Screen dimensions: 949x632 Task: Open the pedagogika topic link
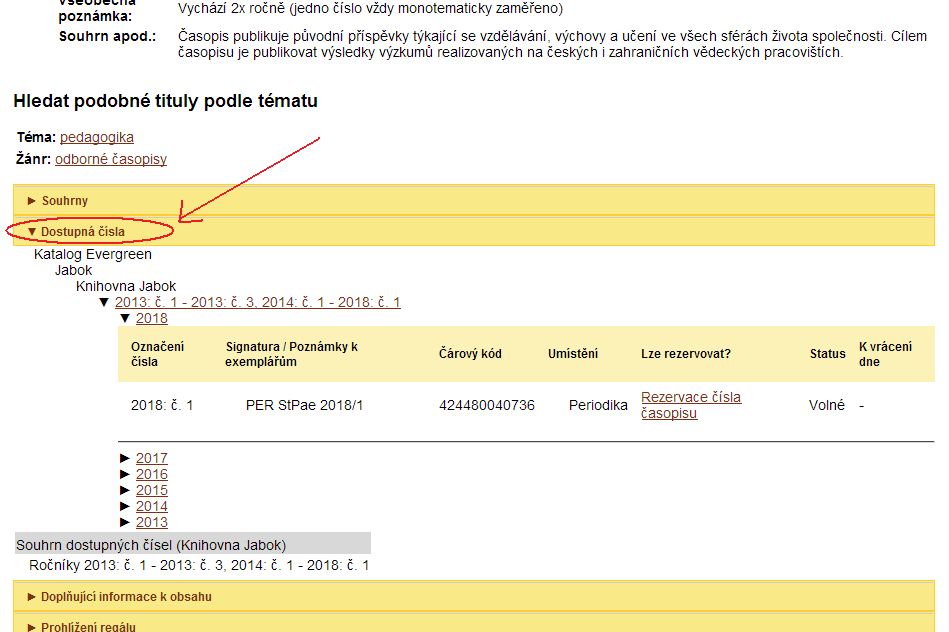coord(97,137)
